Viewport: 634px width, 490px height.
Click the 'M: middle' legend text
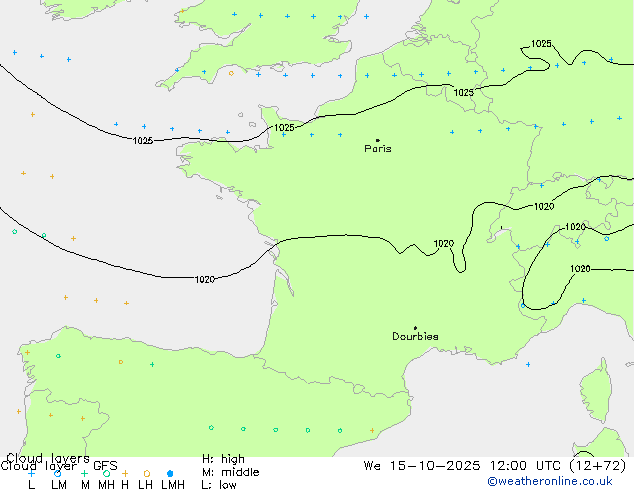coord(230,472)
